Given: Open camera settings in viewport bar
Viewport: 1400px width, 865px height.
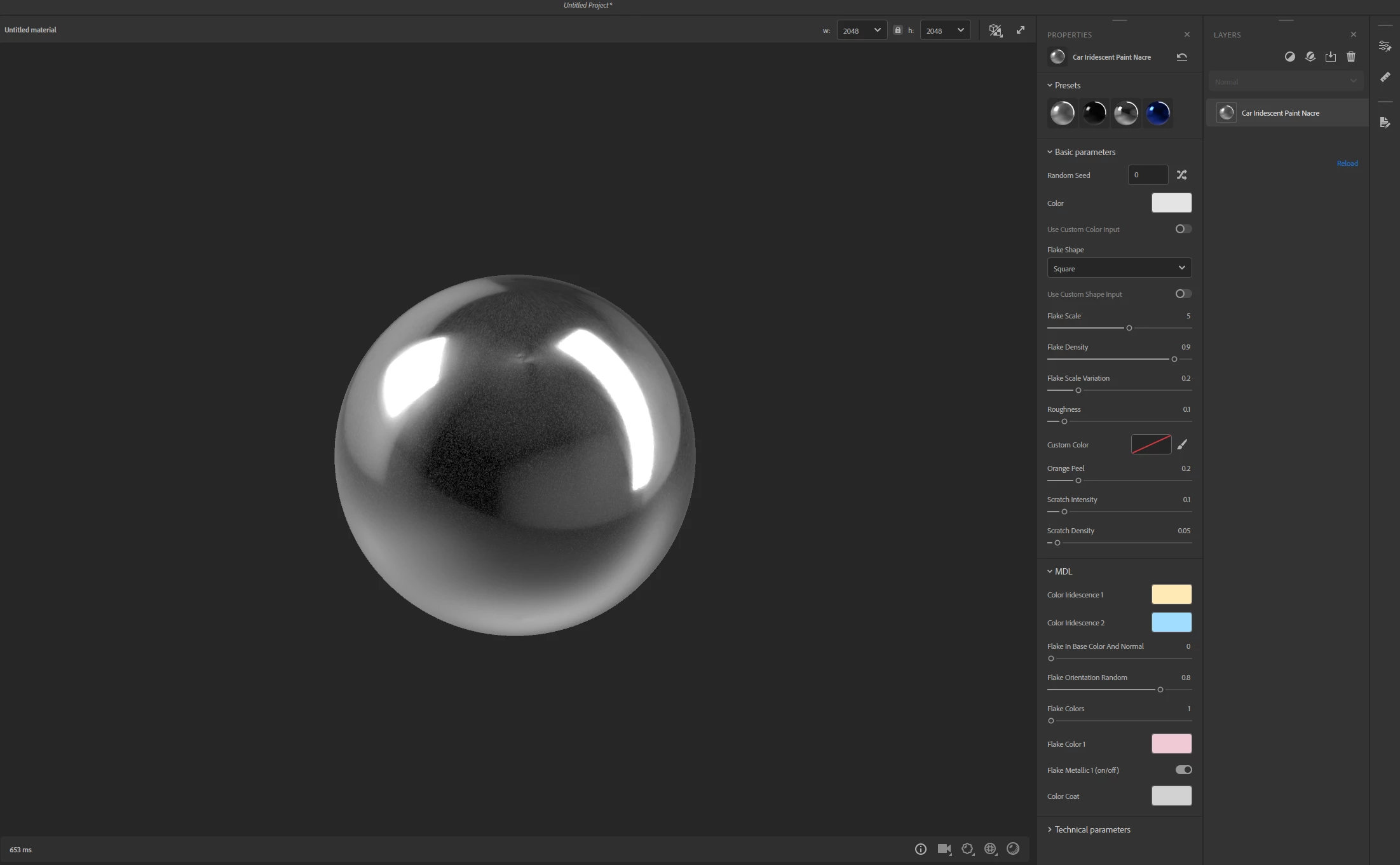Looking at the screenshot, I should (944, 849).
